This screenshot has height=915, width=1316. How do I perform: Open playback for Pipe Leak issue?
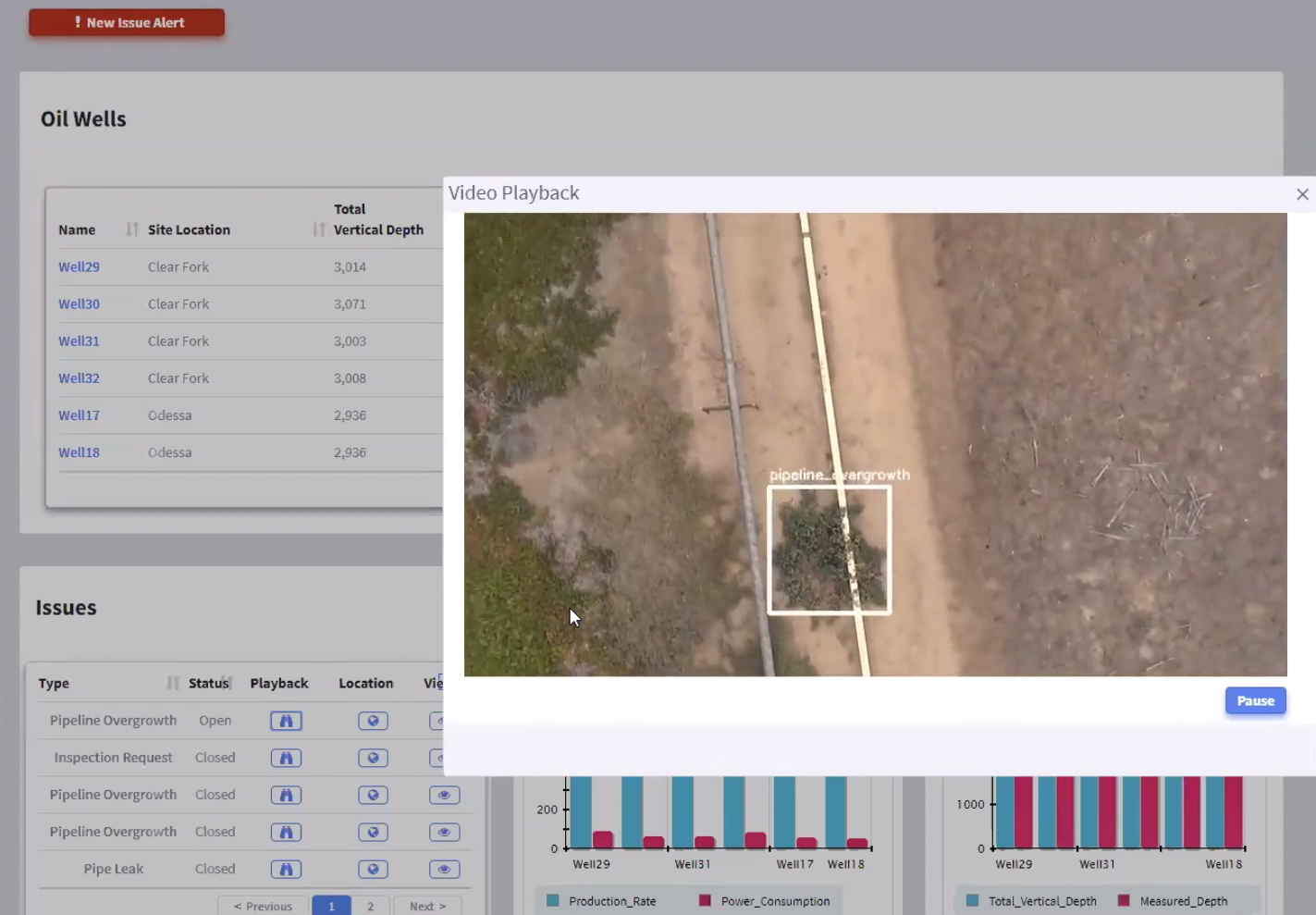tap(286, 869)
